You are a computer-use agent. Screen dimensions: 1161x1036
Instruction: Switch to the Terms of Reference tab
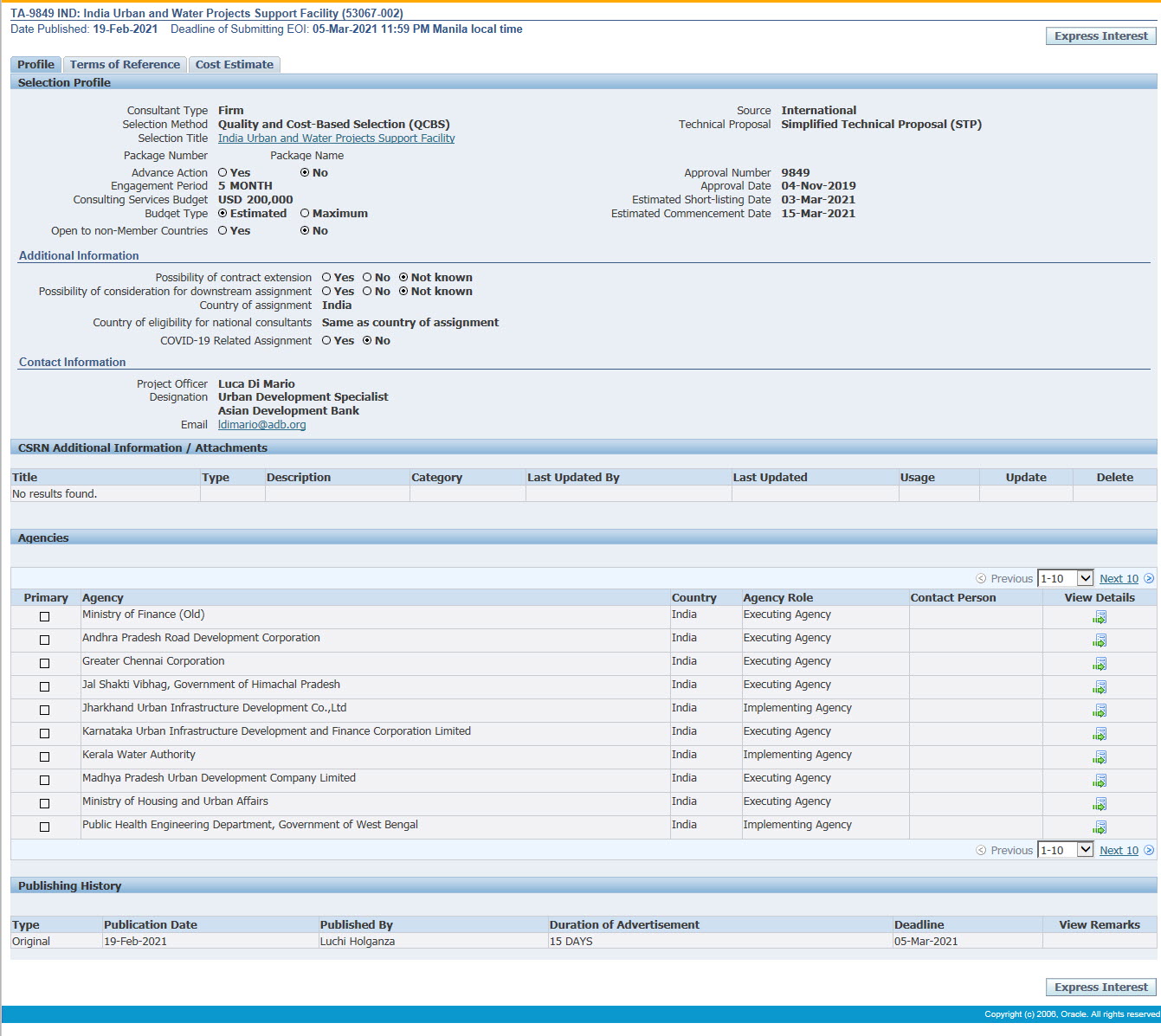(125, 65)
